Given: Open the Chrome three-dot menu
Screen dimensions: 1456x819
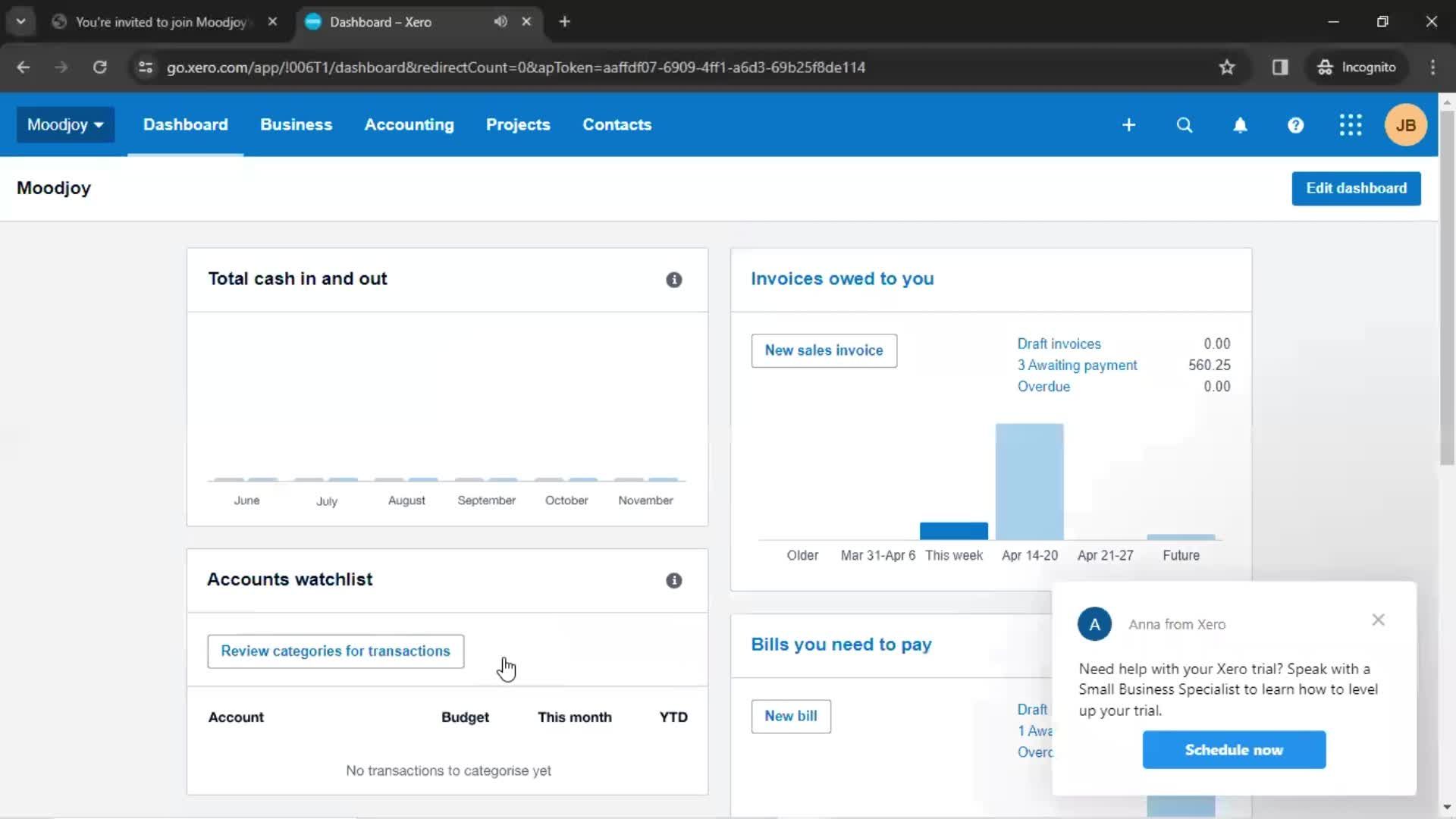Looking at the screenshot, I should tap(1432, 67).
